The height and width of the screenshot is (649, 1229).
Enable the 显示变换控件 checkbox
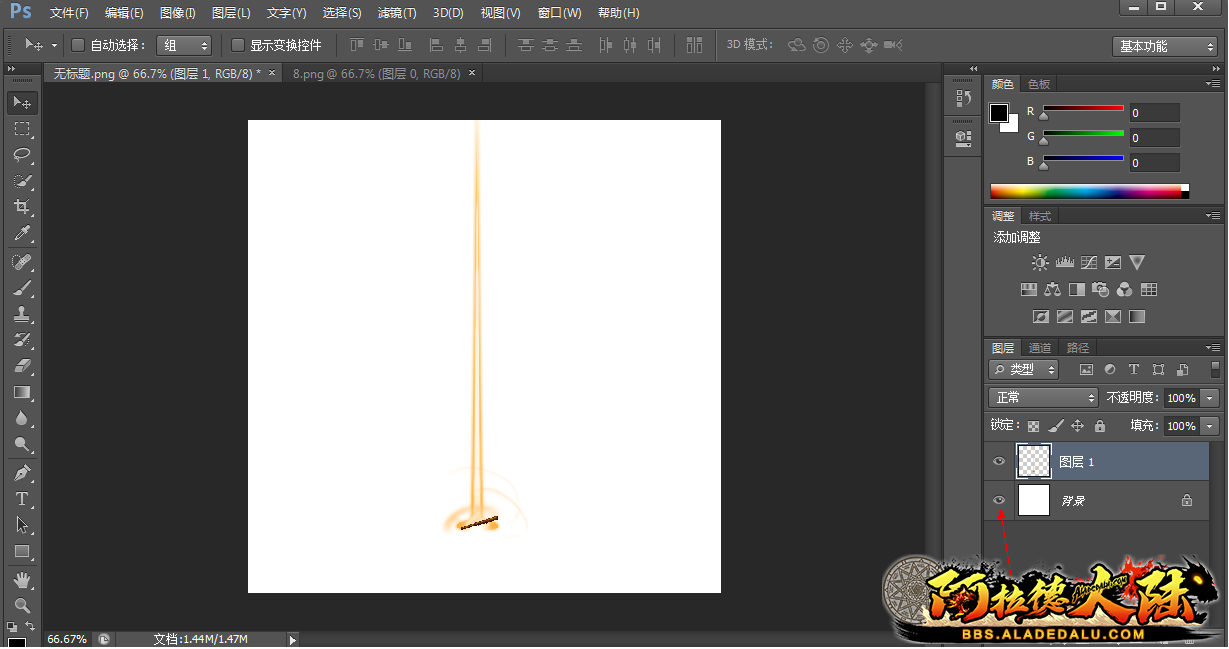pos(238,45)
